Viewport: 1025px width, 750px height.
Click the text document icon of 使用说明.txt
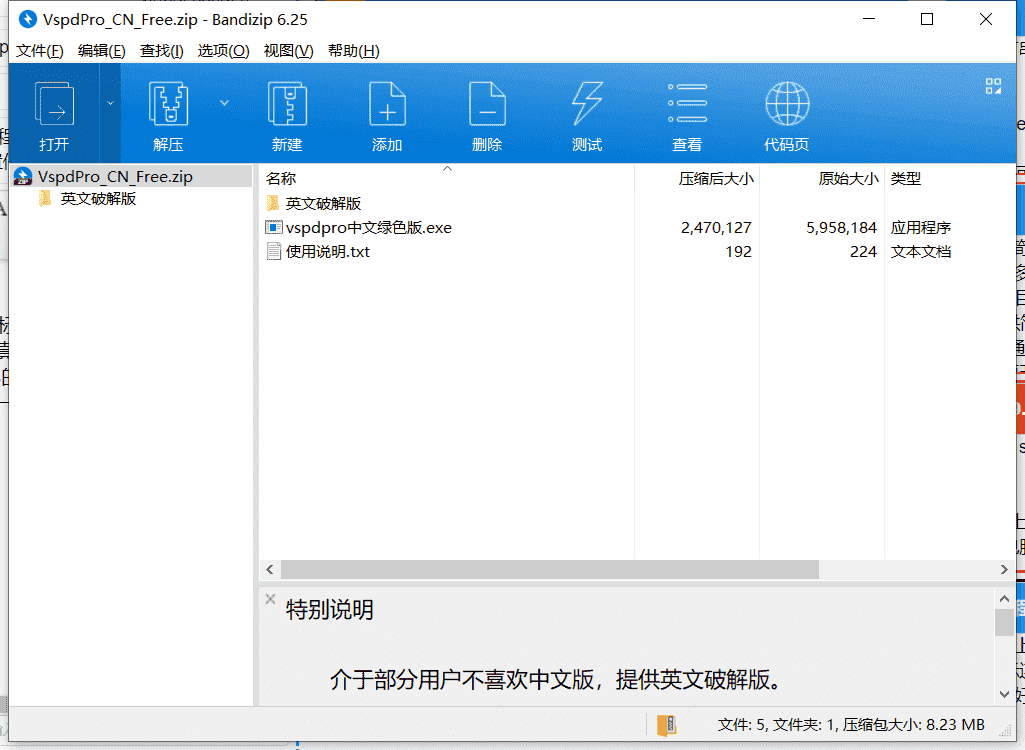coord(273,252)
